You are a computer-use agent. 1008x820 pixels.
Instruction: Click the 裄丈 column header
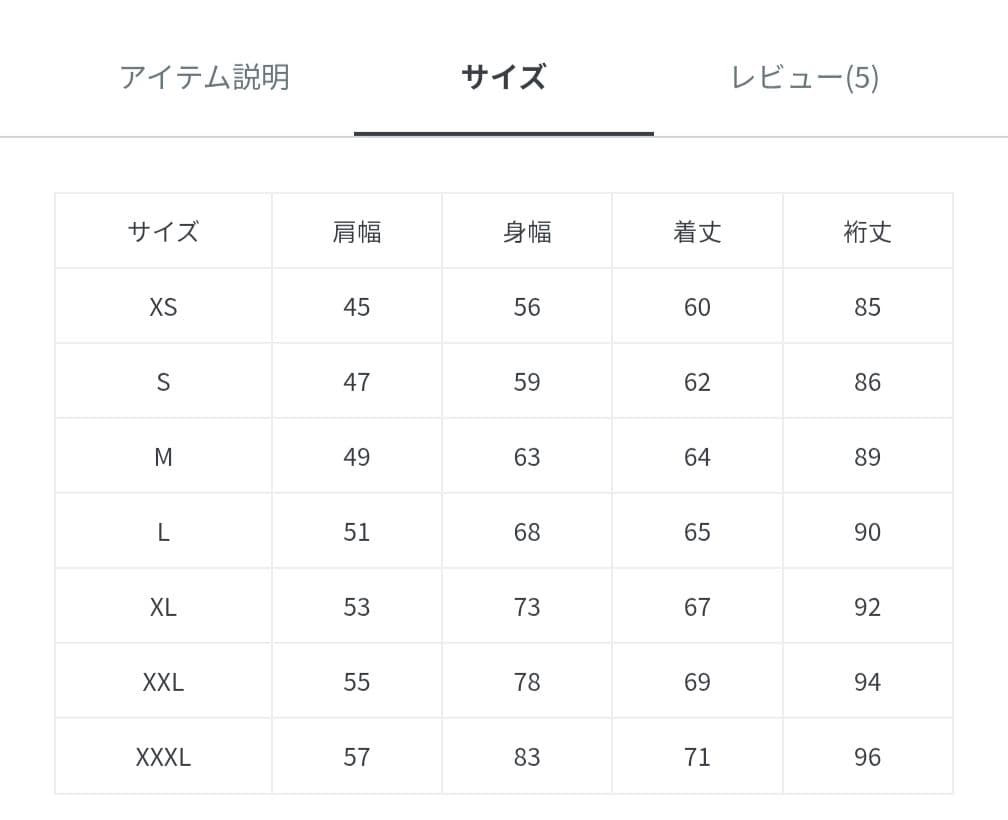point(868,231)
